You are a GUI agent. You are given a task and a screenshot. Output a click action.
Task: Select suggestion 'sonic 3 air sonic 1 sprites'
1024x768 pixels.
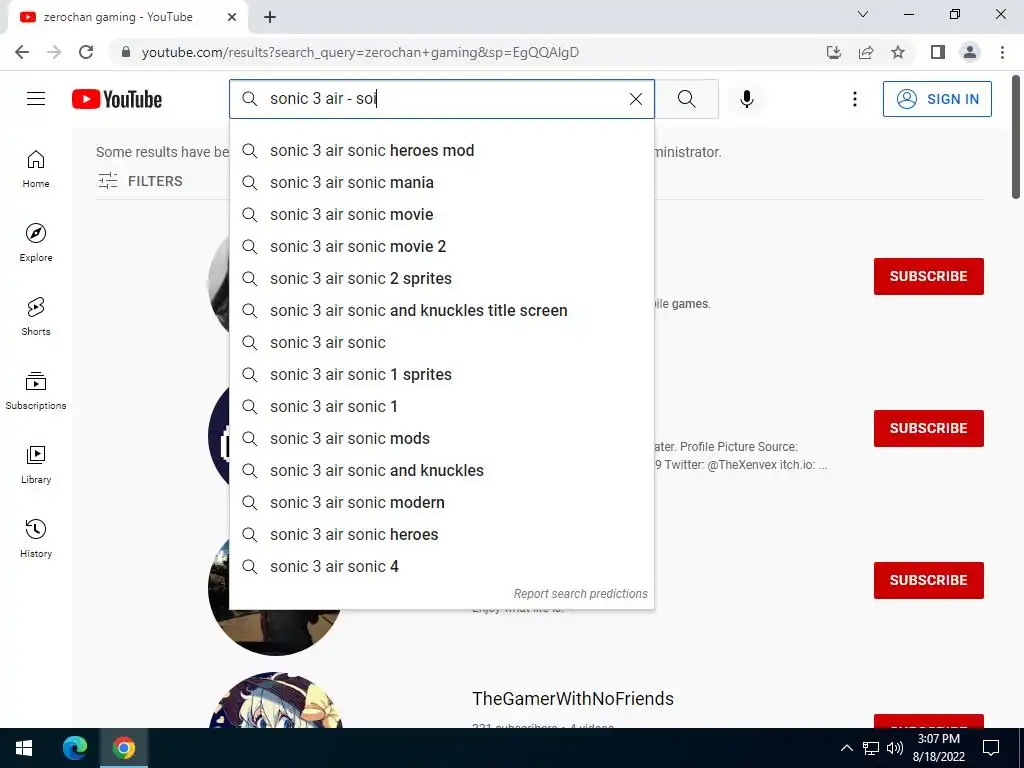(441, 374)
